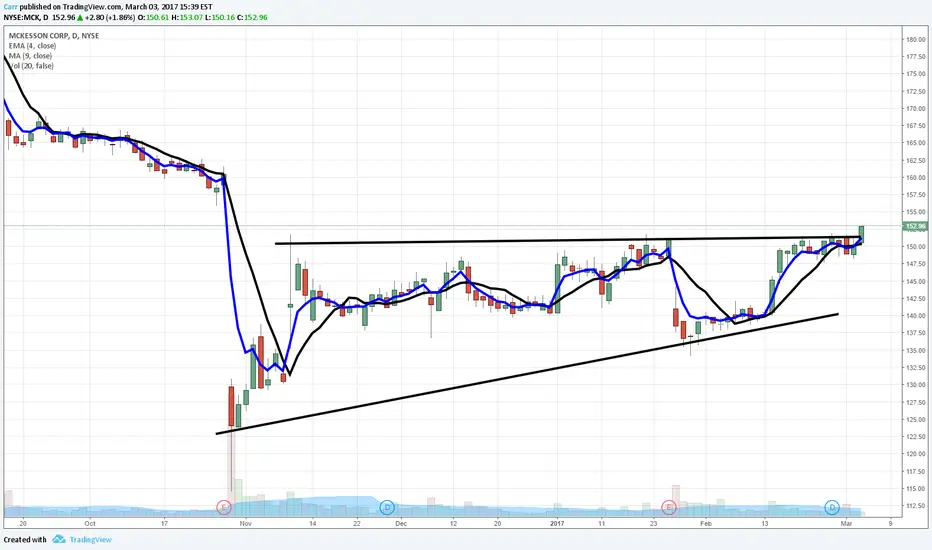The height and width of the screenshot is (550, 932).
Task: Select the EMA (4, close) indicator label
Action: tap(33, 46)
